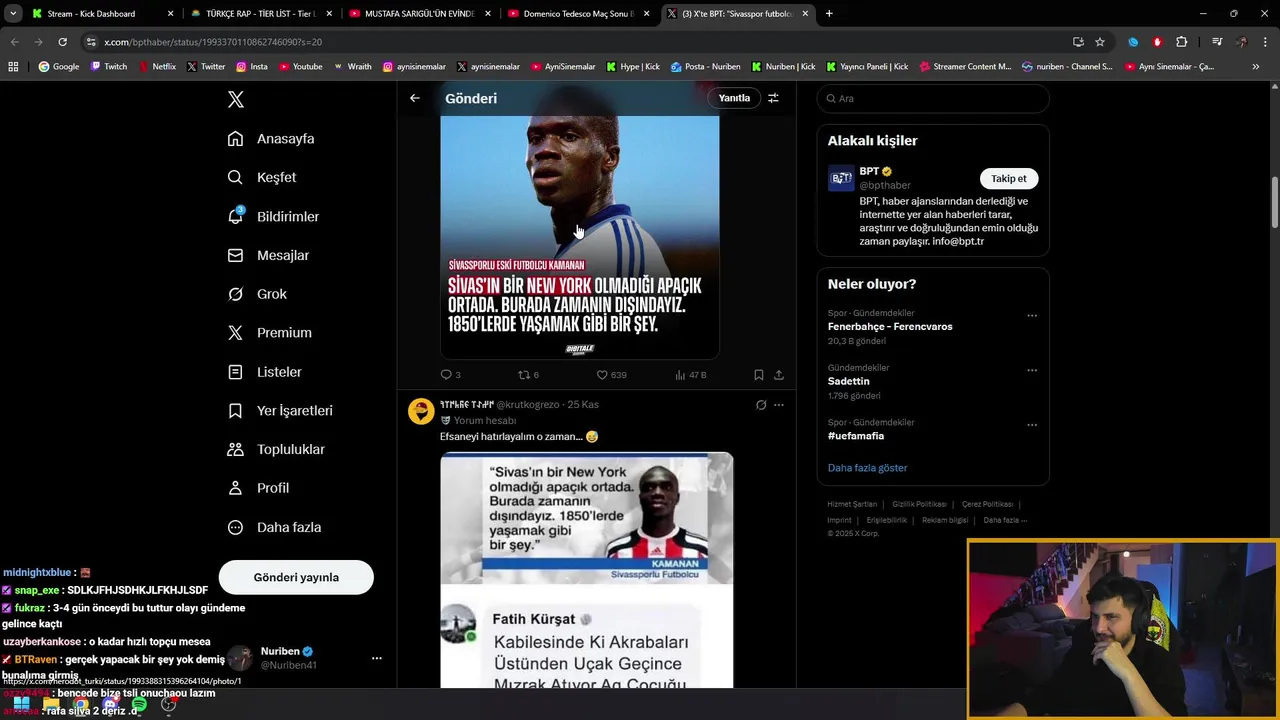The width and height of the screenshot is (1280, 720).
Task: Click the Gönderi yayınla button
Action: tap(296, 577)
